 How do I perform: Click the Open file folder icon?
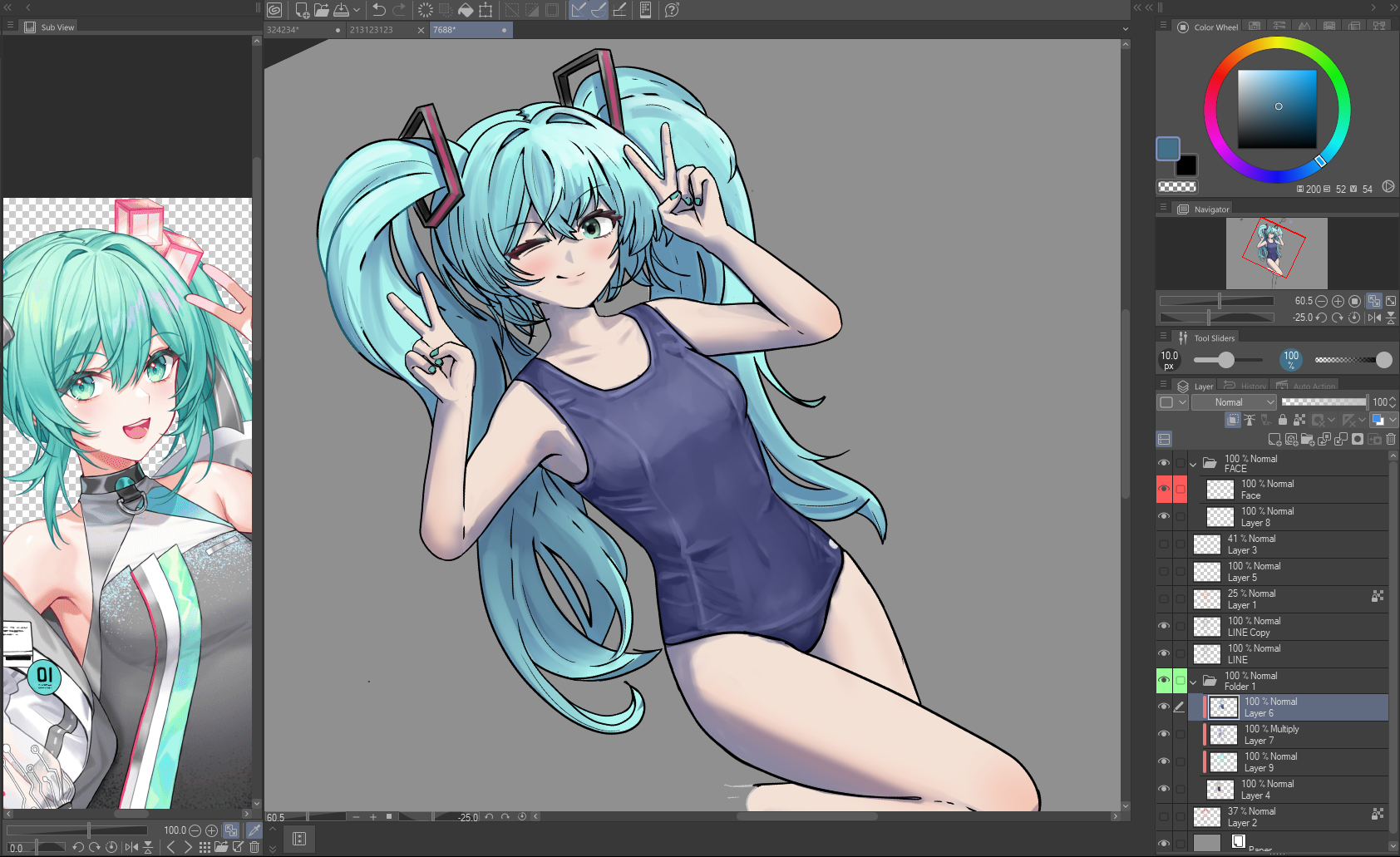point(322,10)
